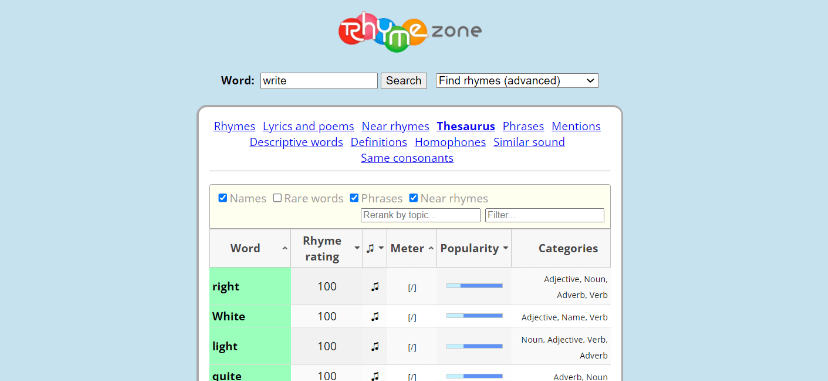
Task: Open the Similar sound link
Action: [529, 142]
